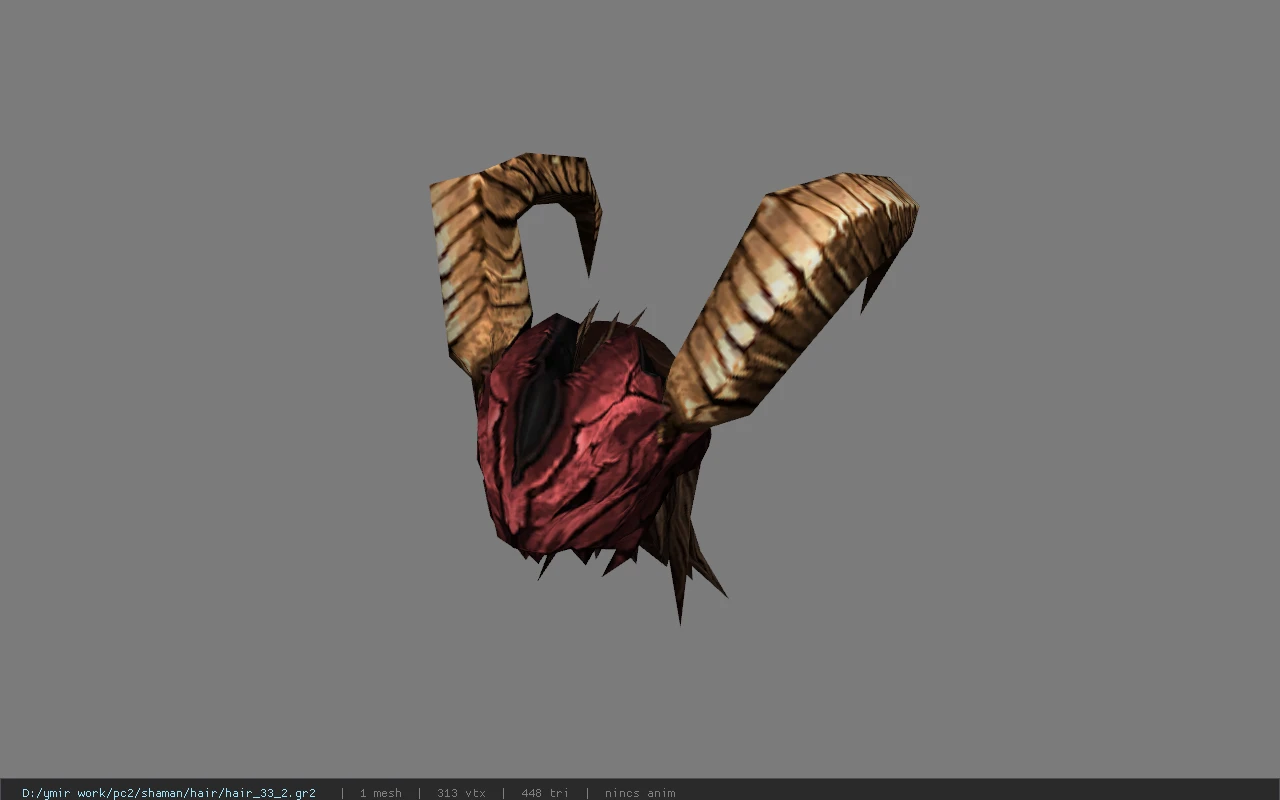Click the '448 tri' triangle count
Screen dimensions: 1280x800
(x=545, y=793)
